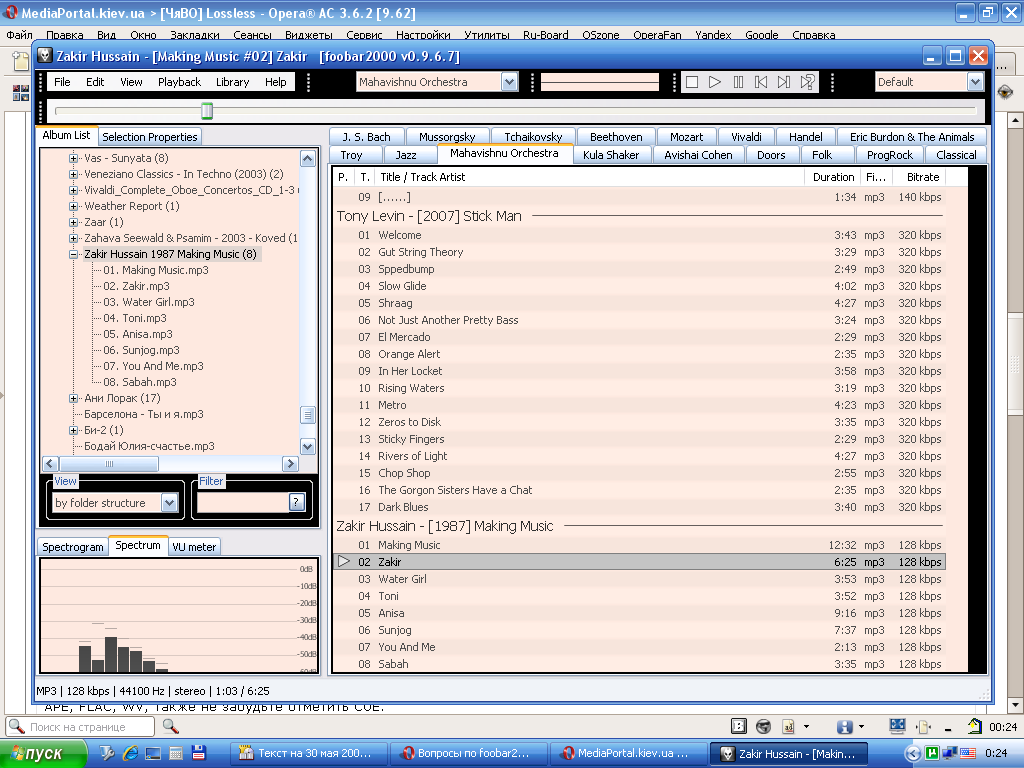Image resolution: width=1024 pixels, height=768 pixels.
Task: Expand the Vas - Sunyata folder
Action: [74, 158]
